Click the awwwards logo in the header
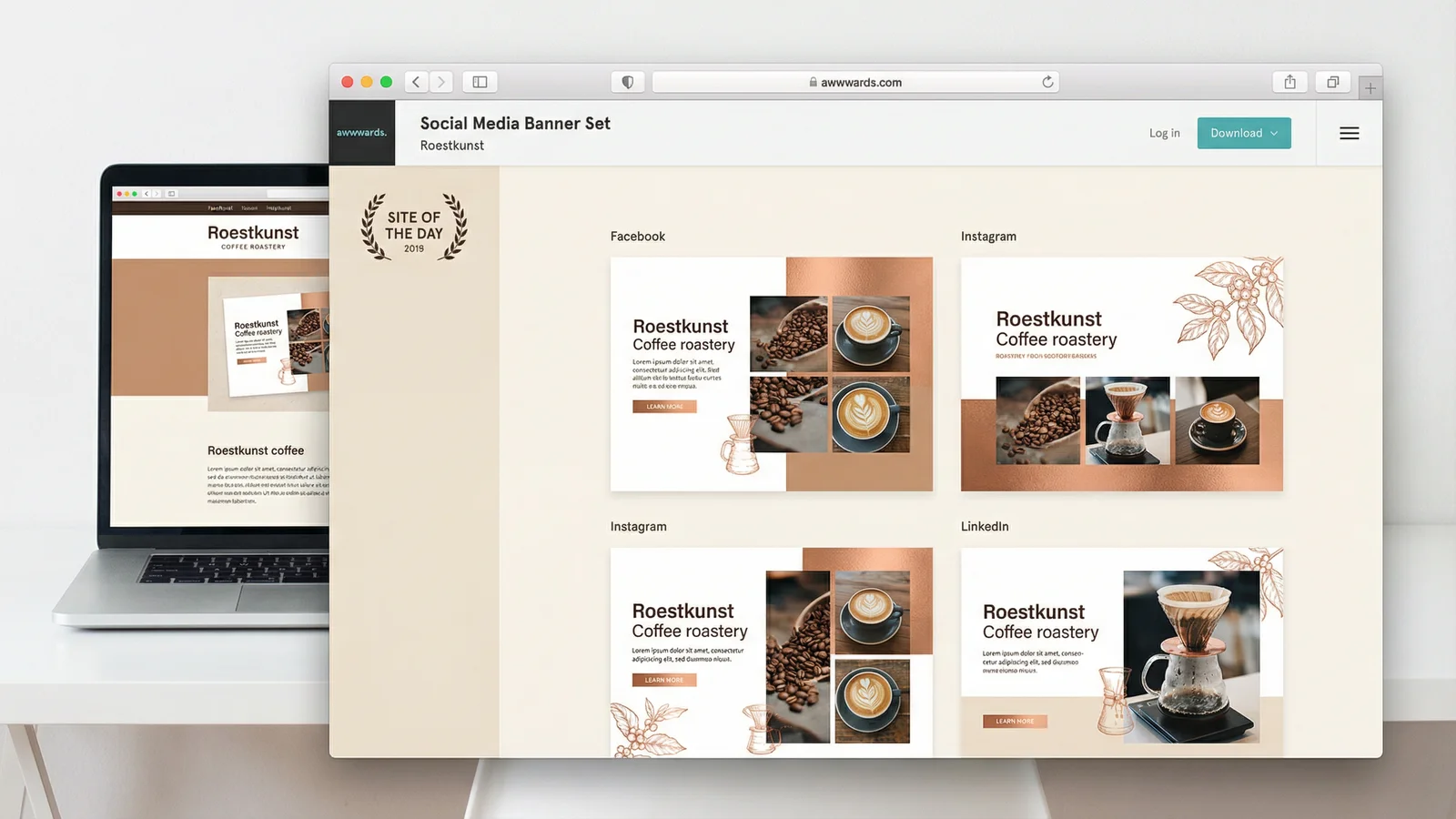The image size is (1456, 819). [362, 132]
